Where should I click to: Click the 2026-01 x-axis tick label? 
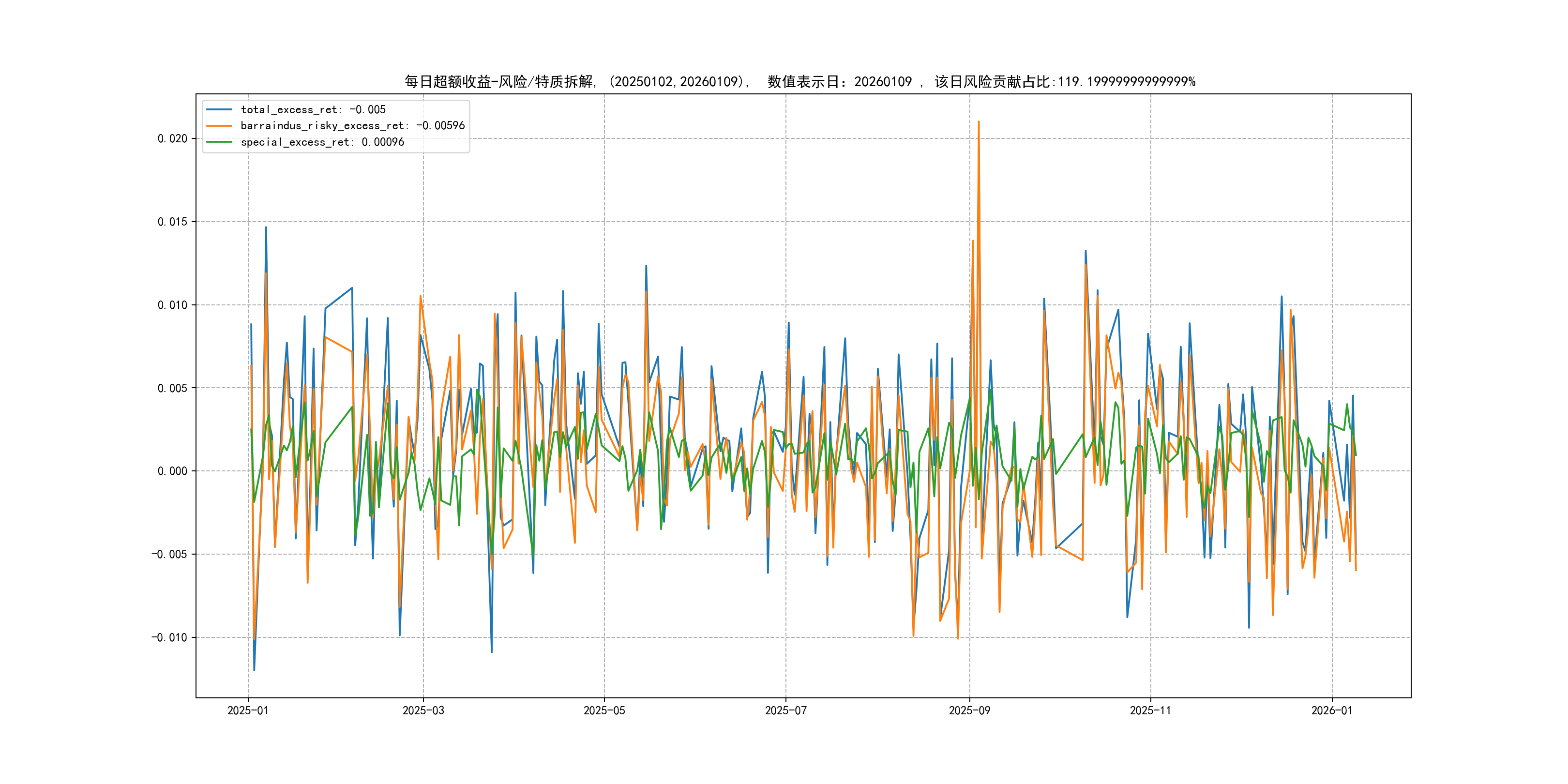[x=1331, y=710]
